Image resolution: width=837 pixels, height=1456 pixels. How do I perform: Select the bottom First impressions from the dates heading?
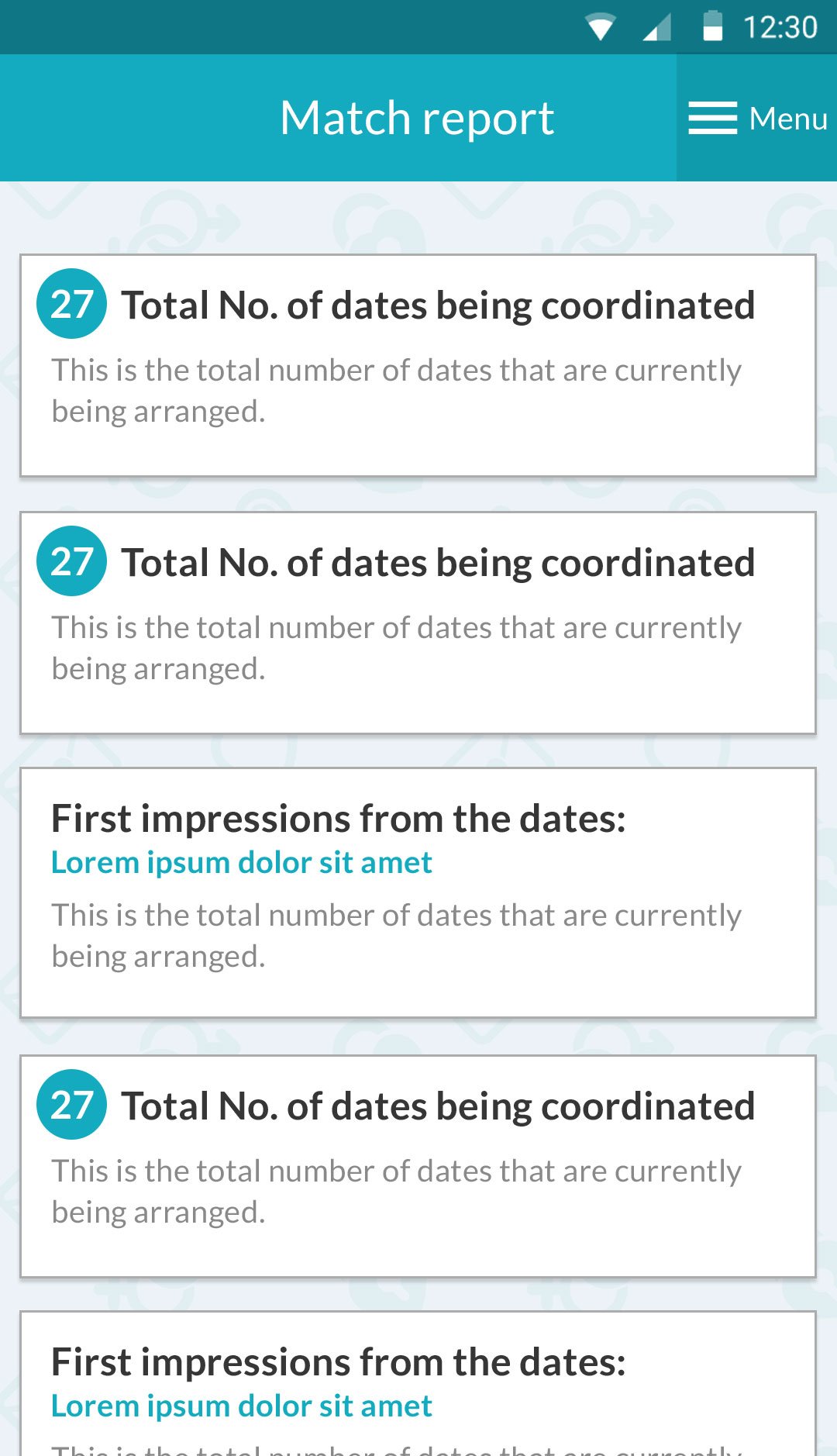[x=339, y=1361]
